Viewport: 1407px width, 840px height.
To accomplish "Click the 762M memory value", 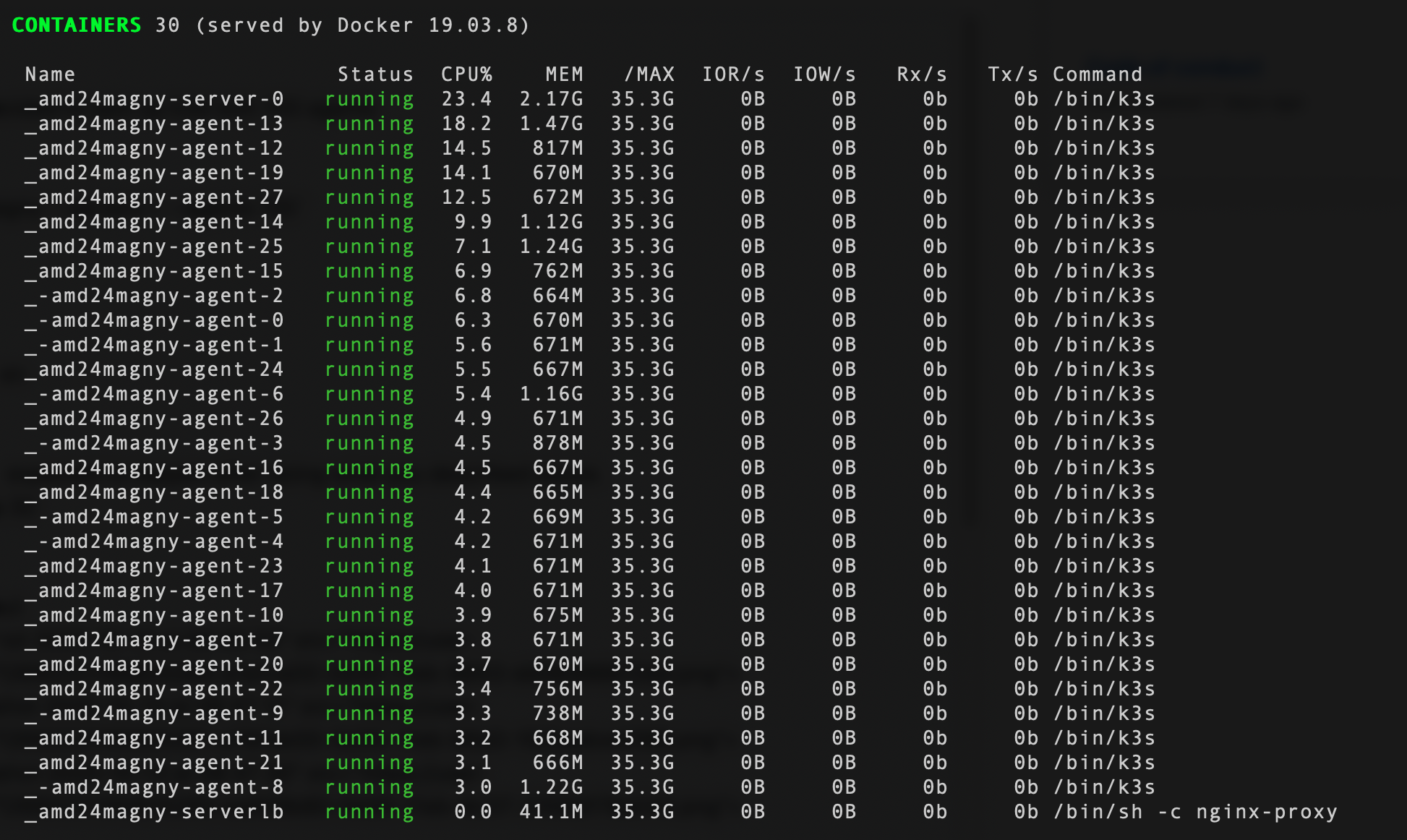I will click(558, 271).
